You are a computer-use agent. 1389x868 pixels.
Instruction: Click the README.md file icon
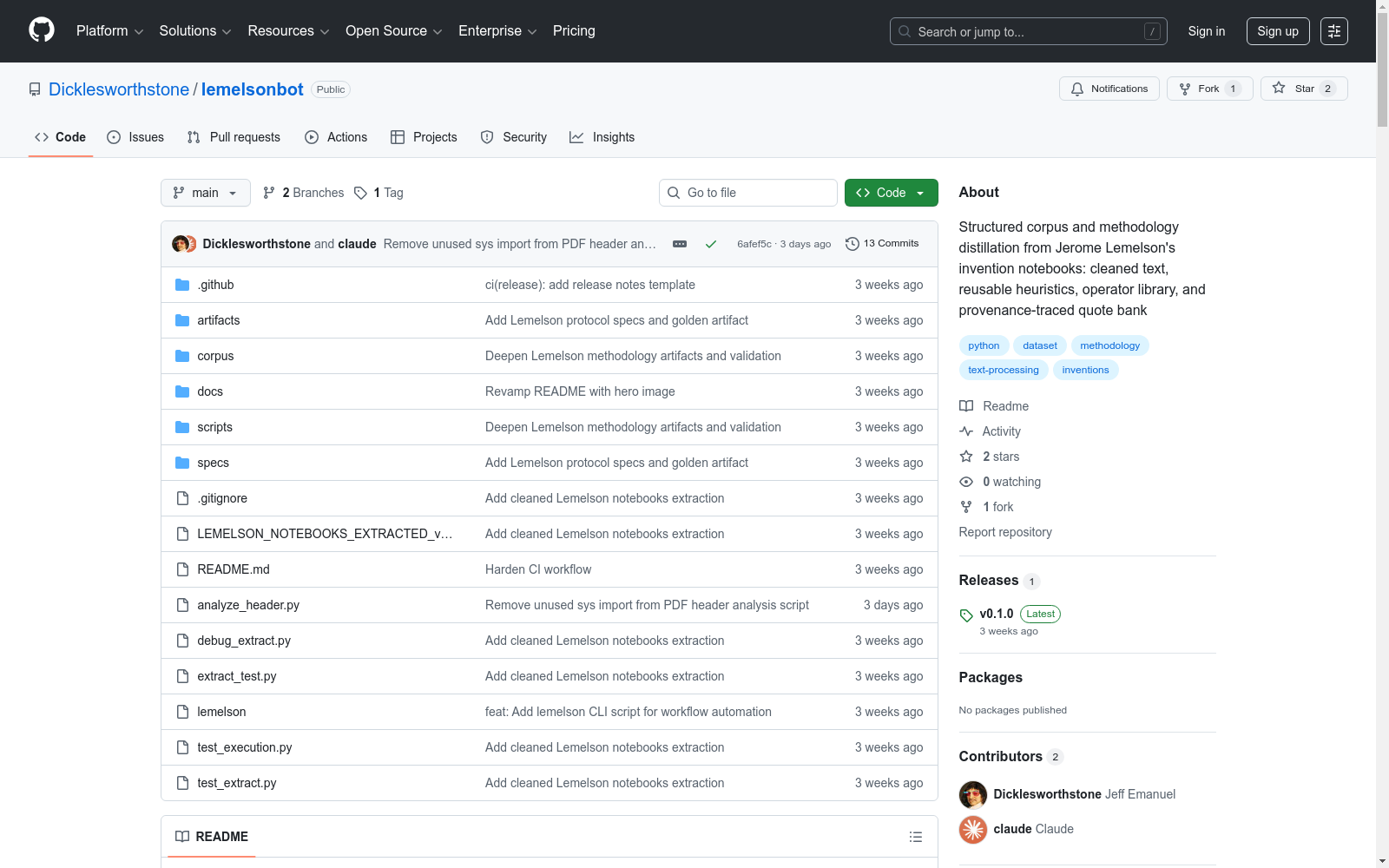pos(182,569)
